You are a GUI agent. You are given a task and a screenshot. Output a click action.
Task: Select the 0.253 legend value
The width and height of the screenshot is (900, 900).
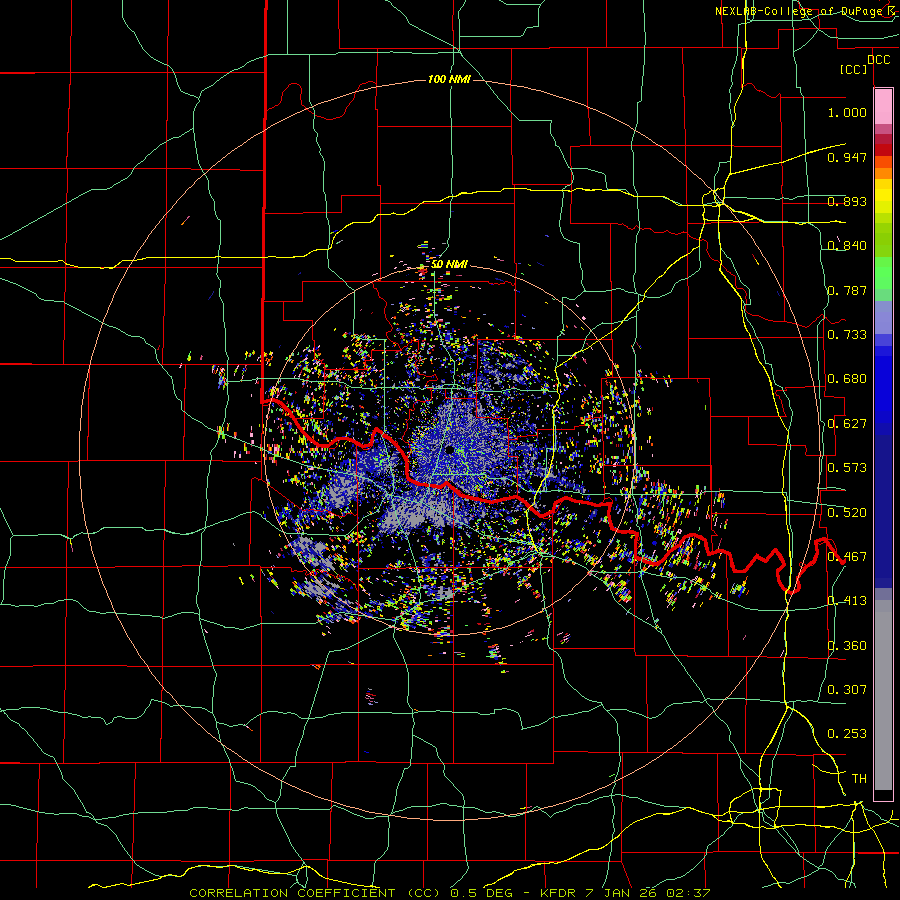847,734
